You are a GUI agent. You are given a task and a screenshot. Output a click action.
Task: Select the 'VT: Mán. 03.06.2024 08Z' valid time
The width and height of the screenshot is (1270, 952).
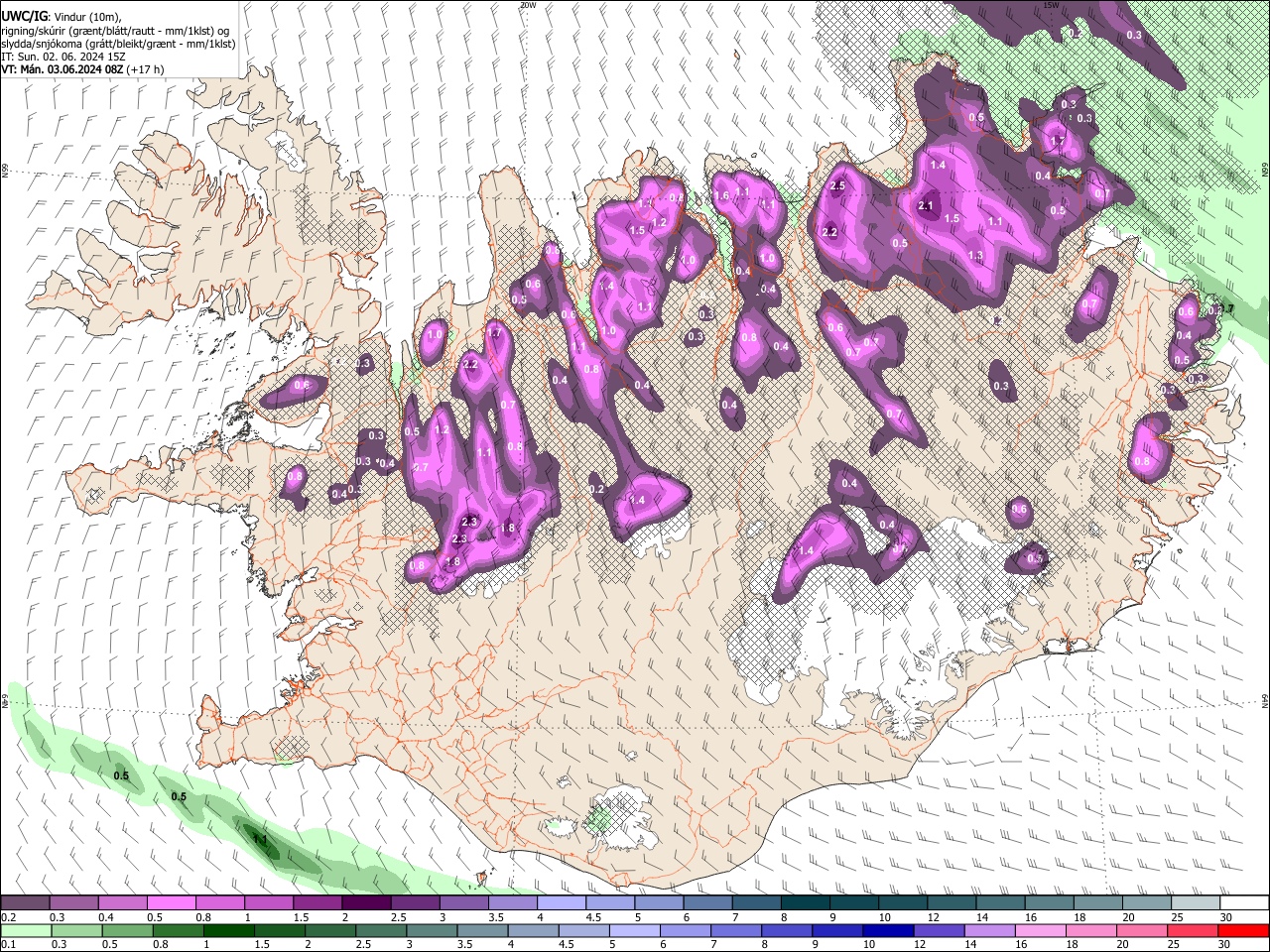[63, 69]
